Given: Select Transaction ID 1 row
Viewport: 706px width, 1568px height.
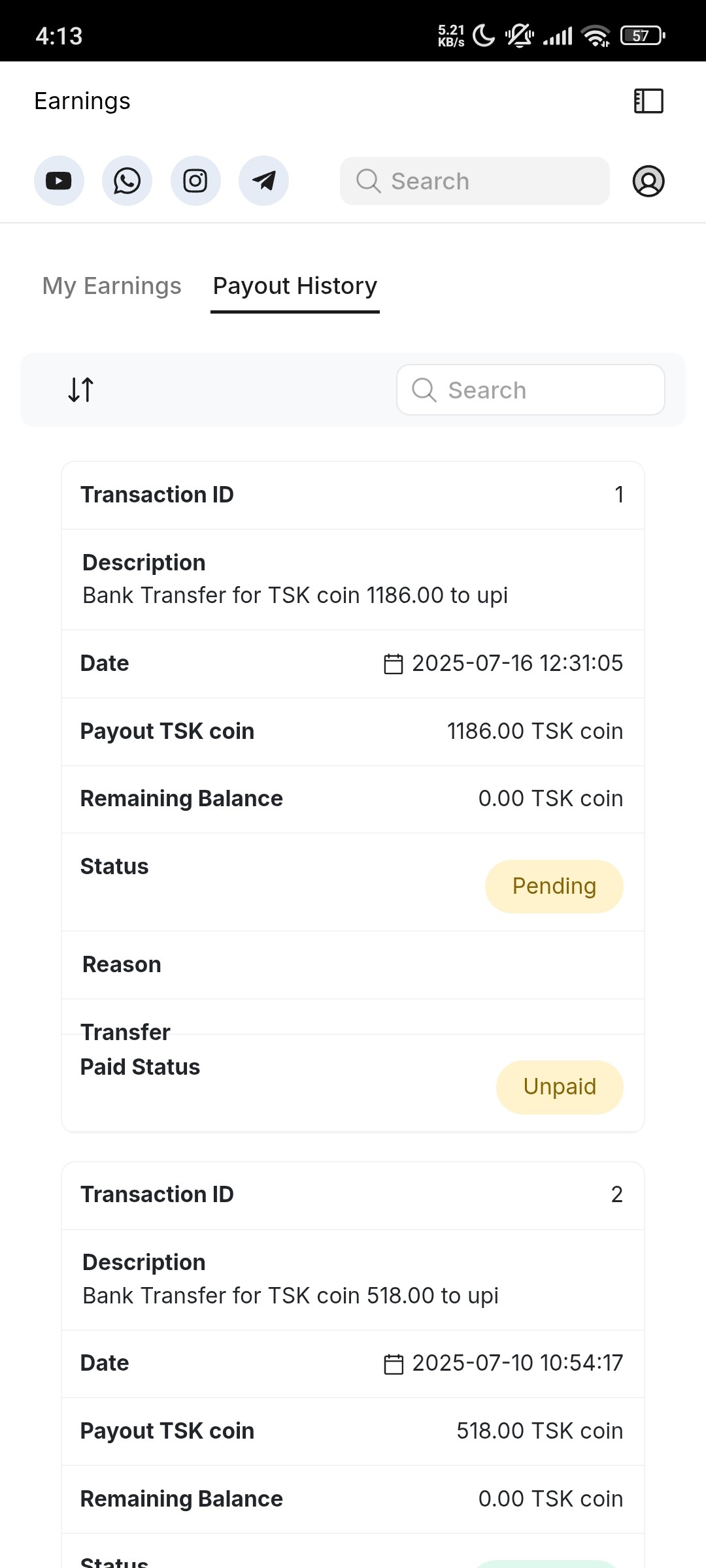Looking at the screenshot, I should click(353, 495).
